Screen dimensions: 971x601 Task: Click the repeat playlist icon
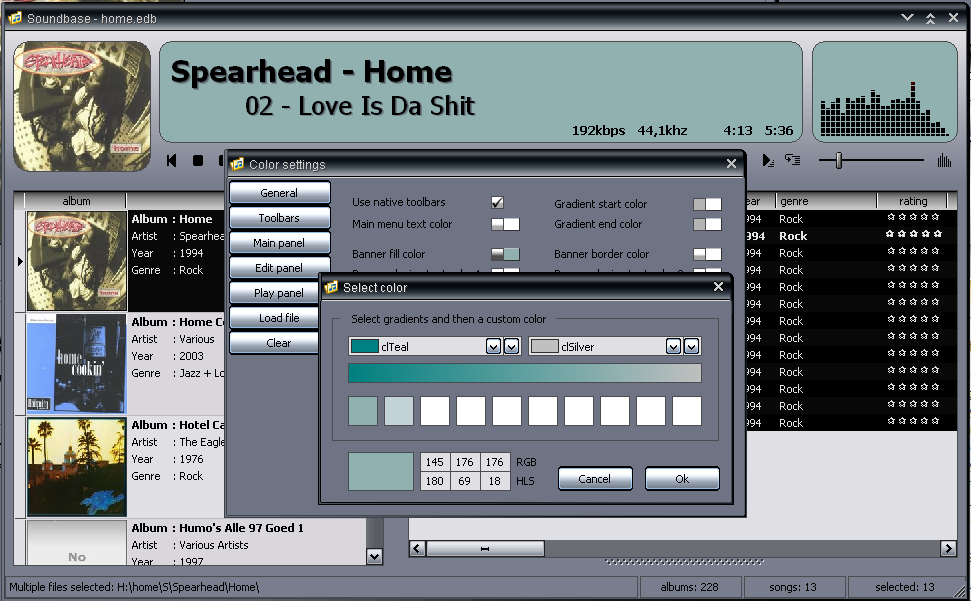point(793,160)
